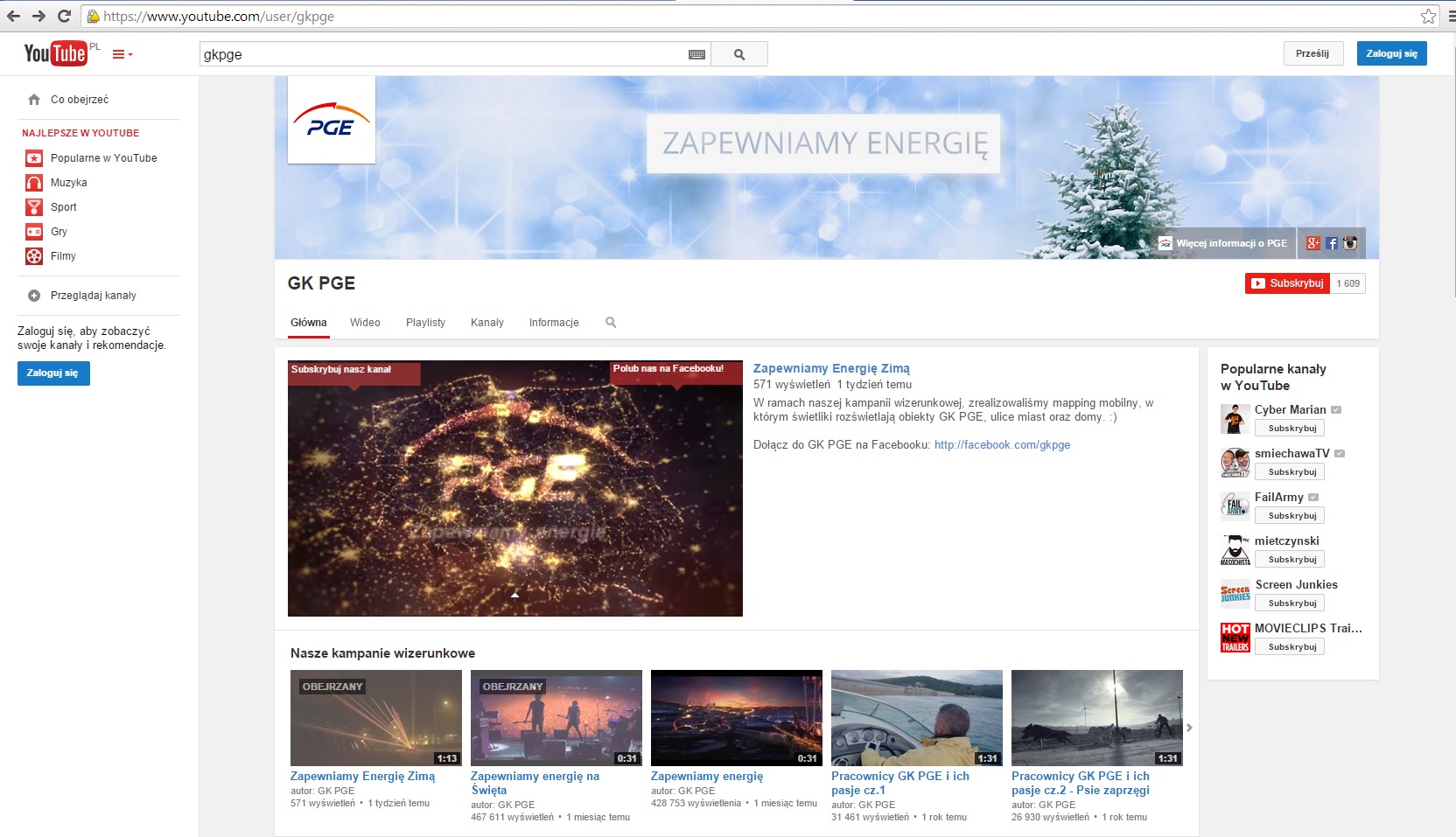
Task: Bookmark the page with the star icon
Action: pyautogui.click(x=1429, y=16)
